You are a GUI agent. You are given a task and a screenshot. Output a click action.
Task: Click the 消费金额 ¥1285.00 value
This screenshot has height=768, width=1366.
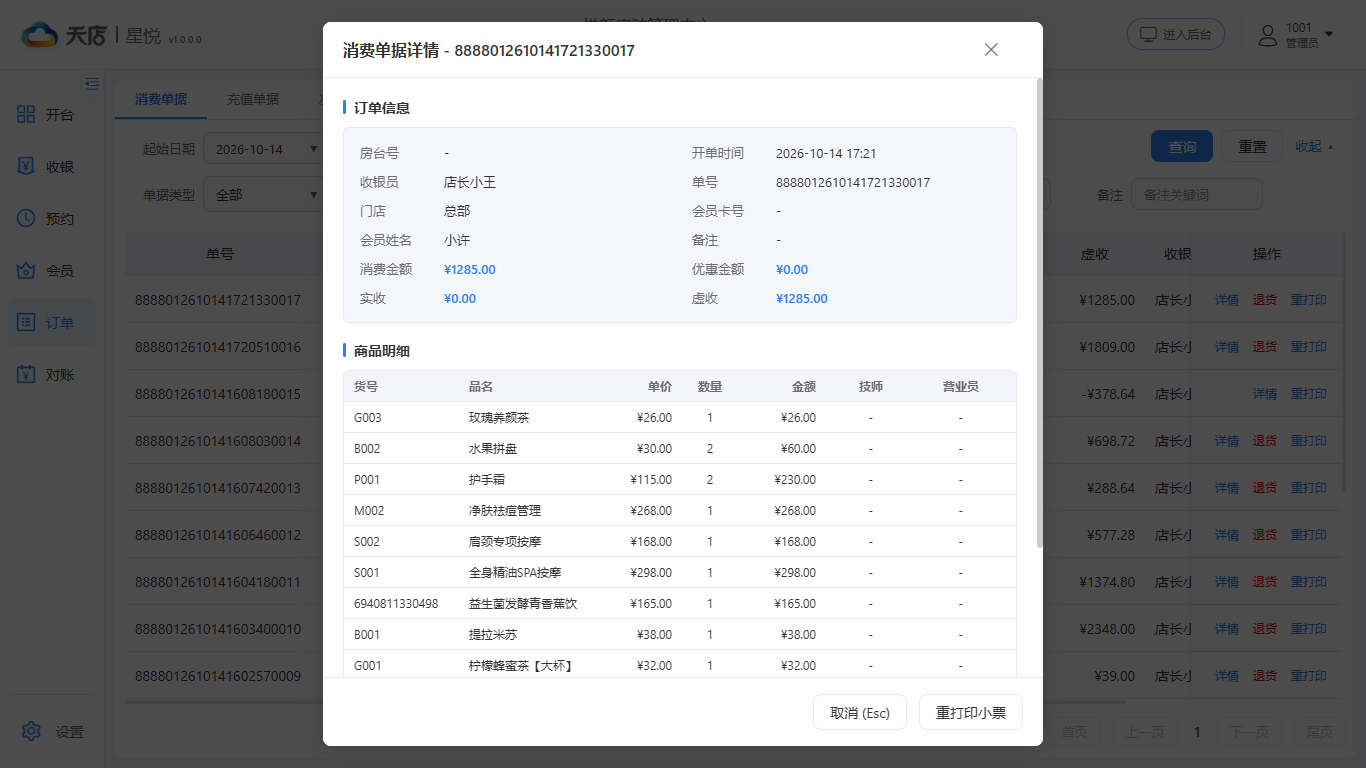coord(470,269)
